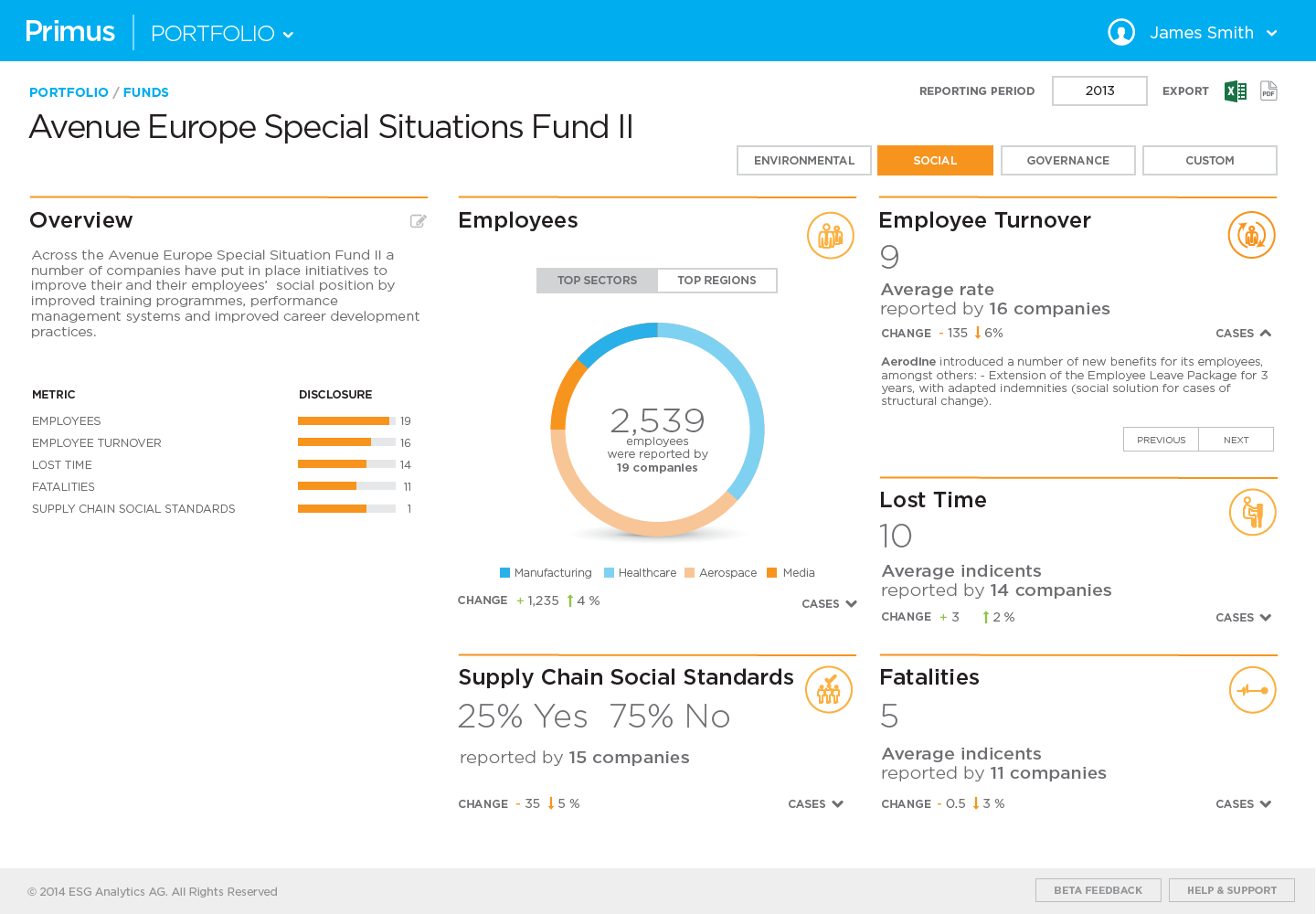Click the SUPPLY CHAIN SOCIAL STANDARDS metric label
The image size is (1316, 914).
[133, 509]
